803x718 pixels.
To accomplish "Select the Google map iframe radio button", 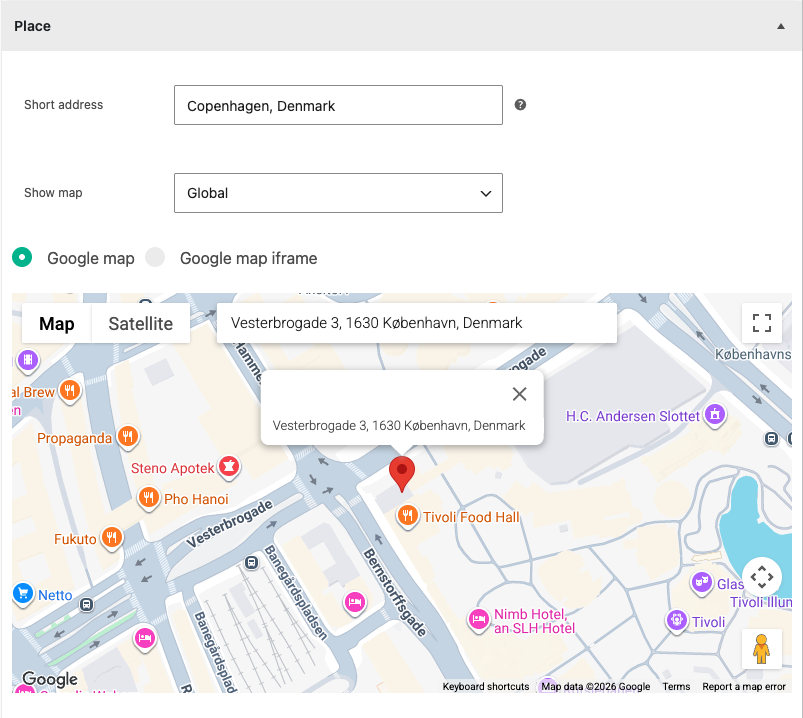I will pyautogui.click(x=155, y=257).
